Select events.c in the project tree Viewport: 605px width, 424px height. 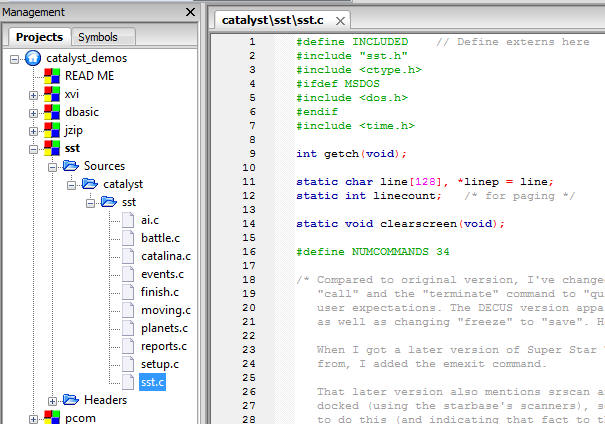[162, 274]
